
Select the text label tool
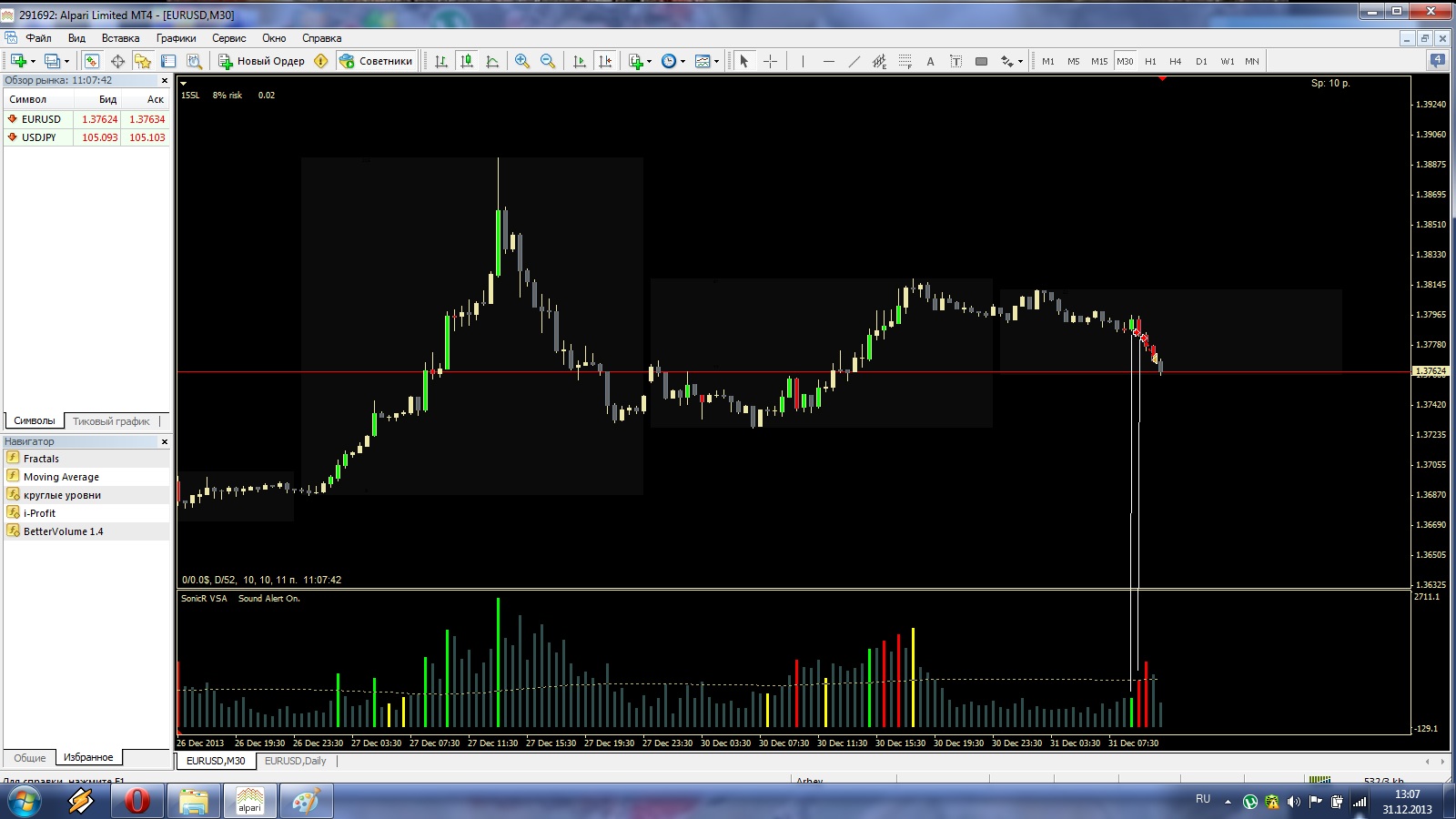[955, 61]
